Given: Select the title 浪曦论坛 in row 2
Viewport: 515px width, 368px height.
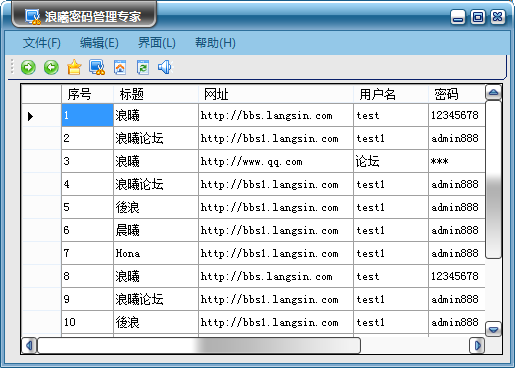Looking at the screenshot, I should pyautogui.click(x=156, y=138).
